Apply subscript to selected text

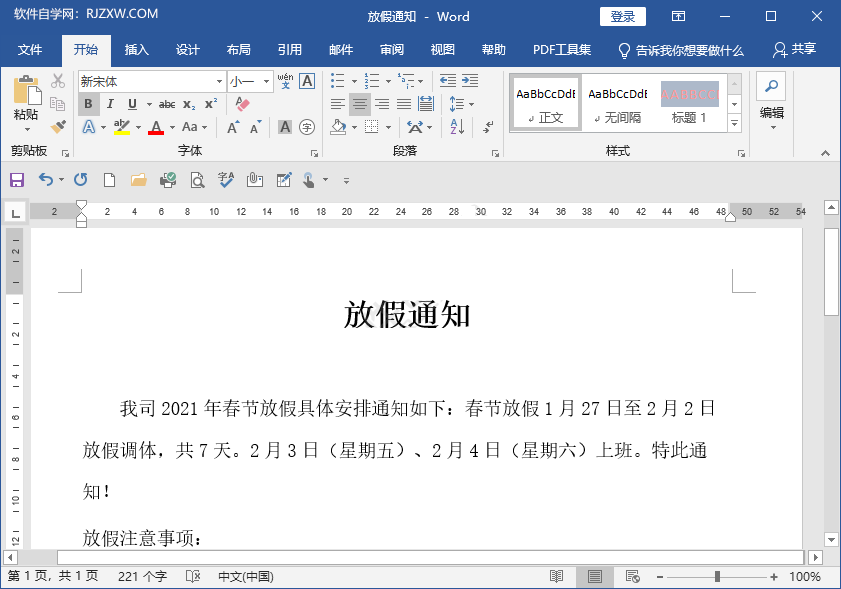[x=187, y=103]
